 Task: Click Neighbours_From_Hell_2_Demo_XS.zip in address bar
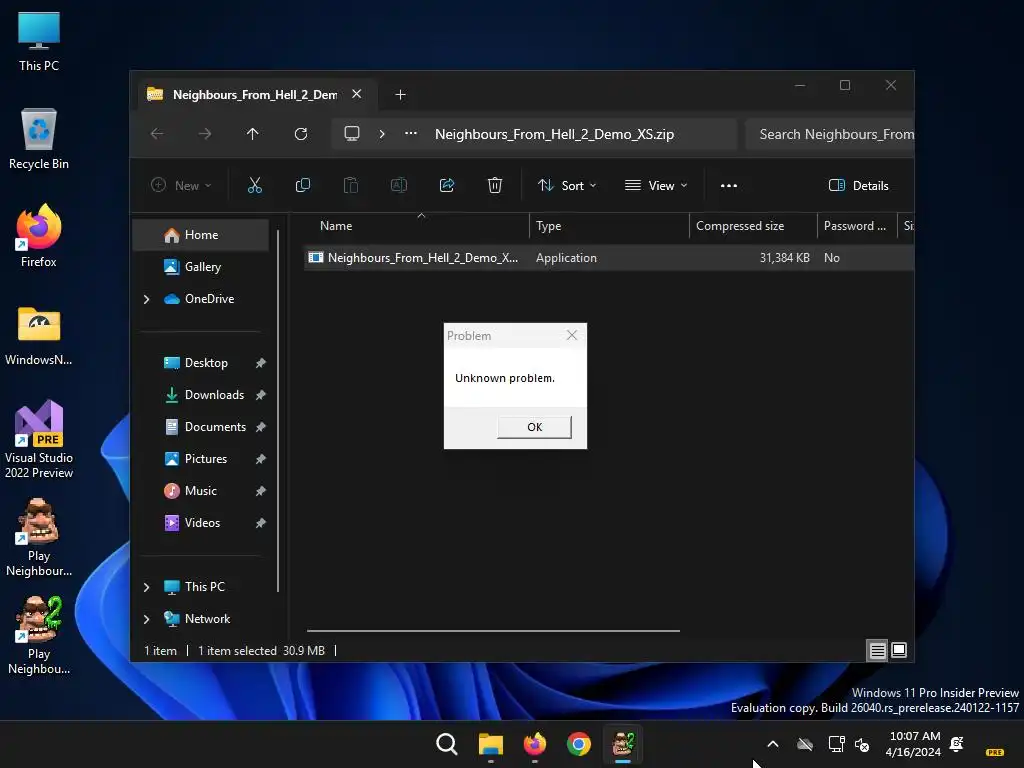pos(554,134)
